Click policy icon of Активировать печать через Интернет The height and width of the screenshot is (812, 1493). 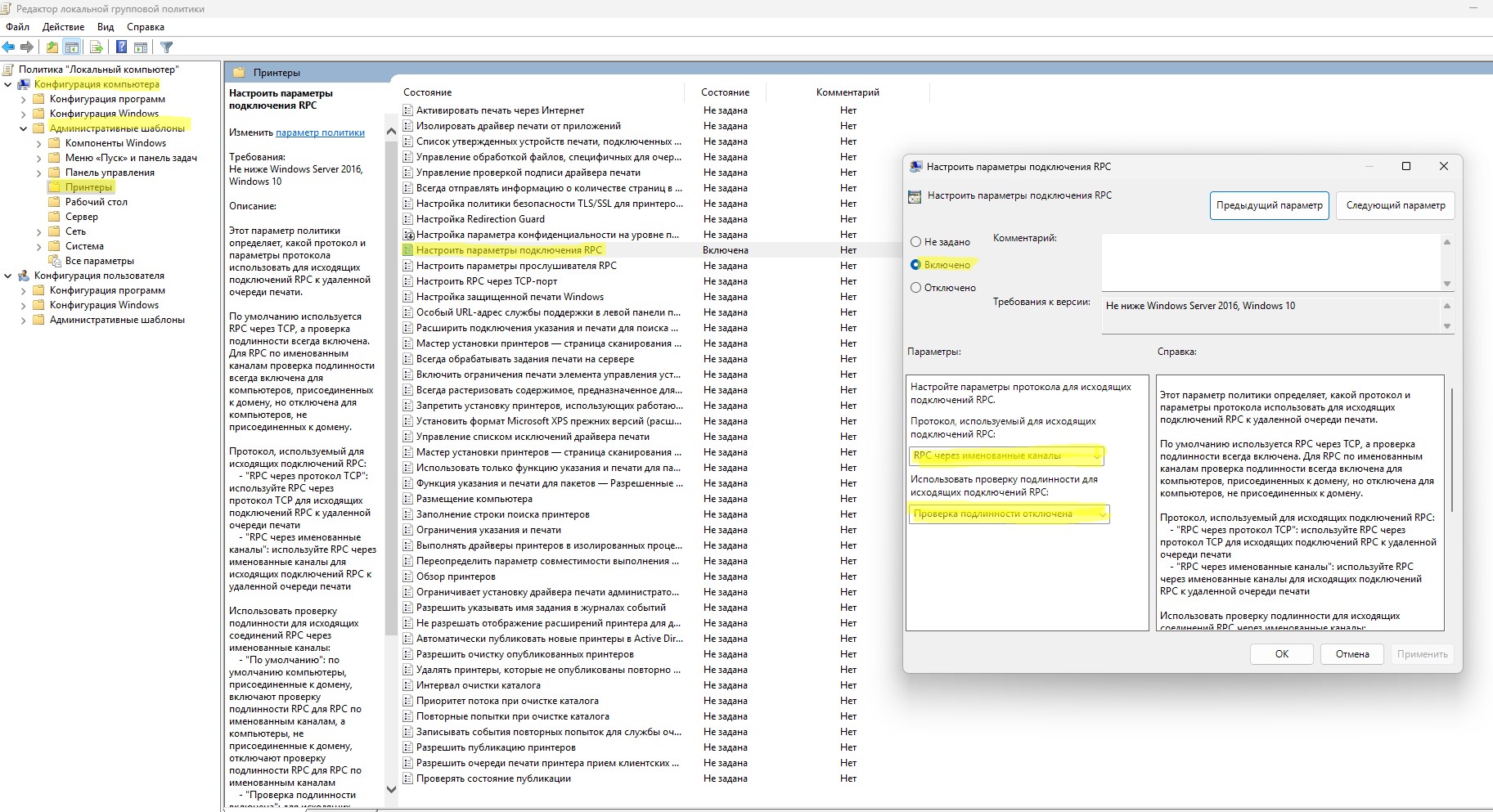point(408,110)
